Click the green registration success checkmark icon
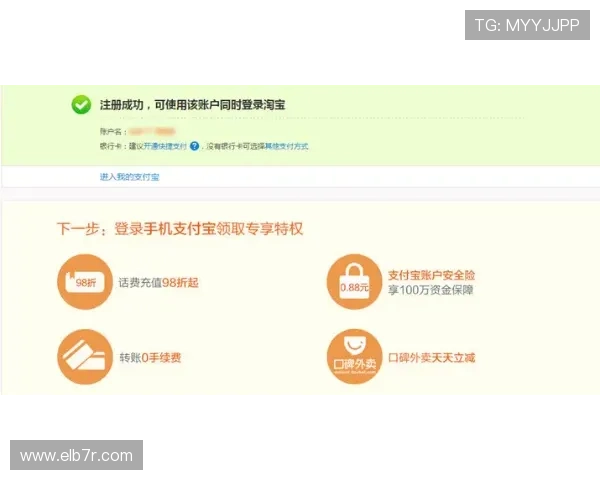The height and width of the screenshot is (480, 600). tap(81, 104)
